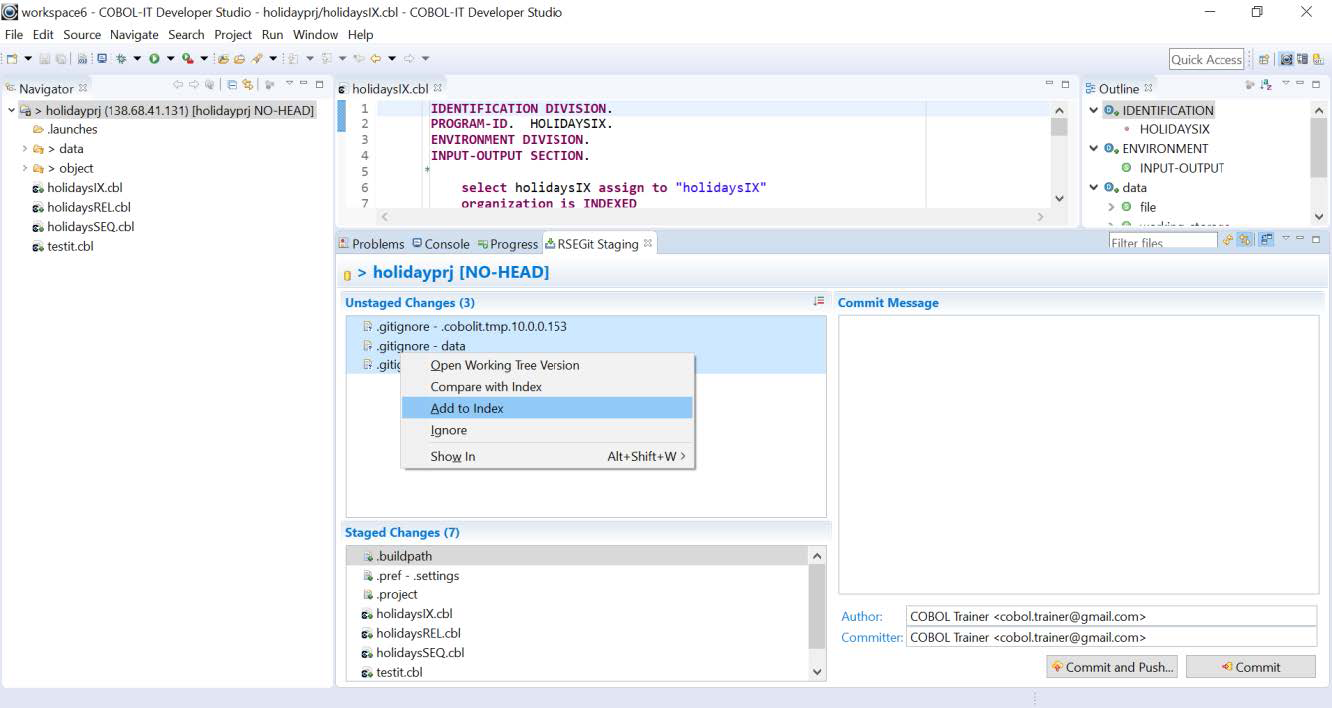Click the Filter files input field
This screenshot has width=1332, height=708.
(x=1162, y=242)
